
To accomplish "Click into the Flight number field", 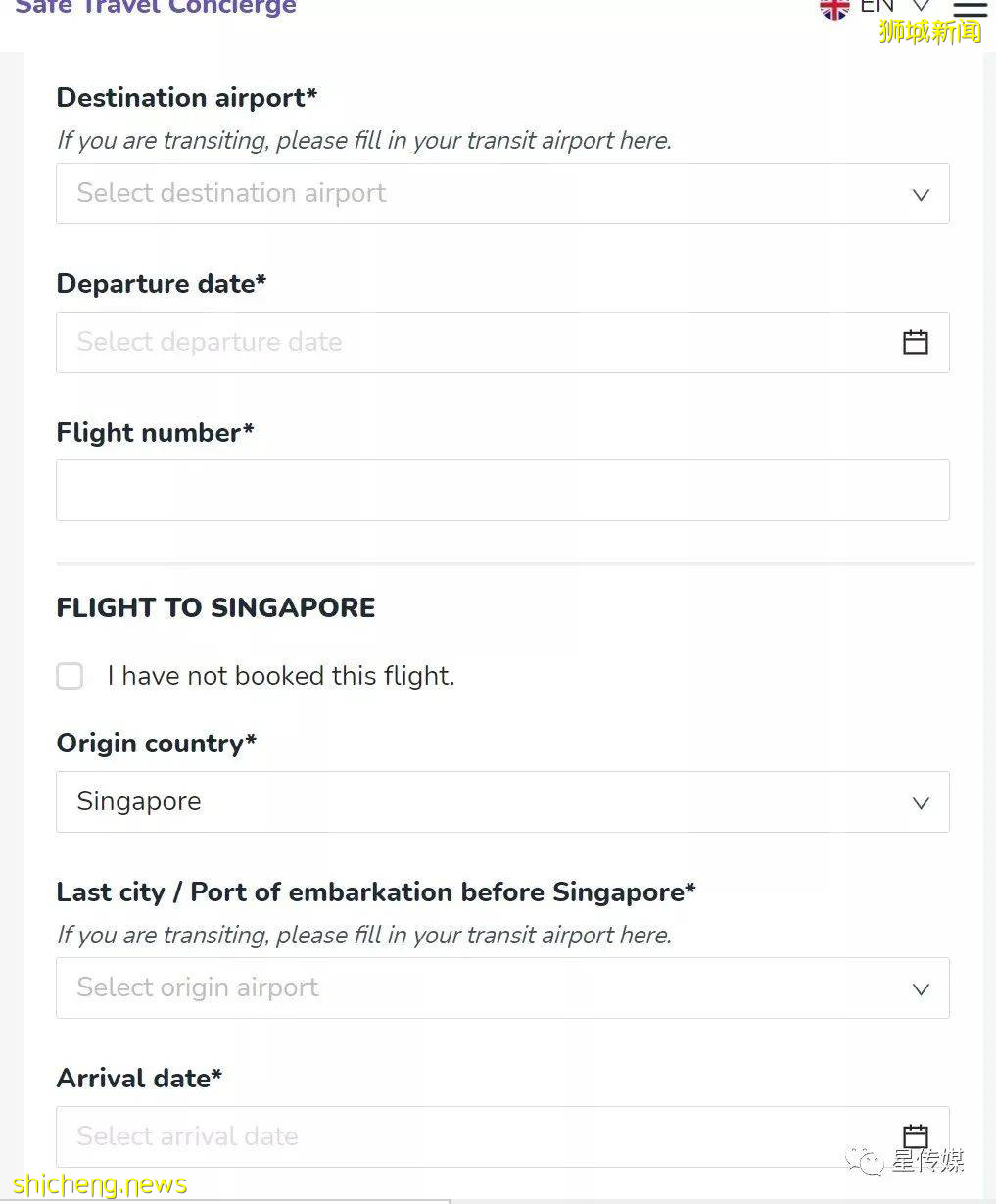I will tap(501, 490).
